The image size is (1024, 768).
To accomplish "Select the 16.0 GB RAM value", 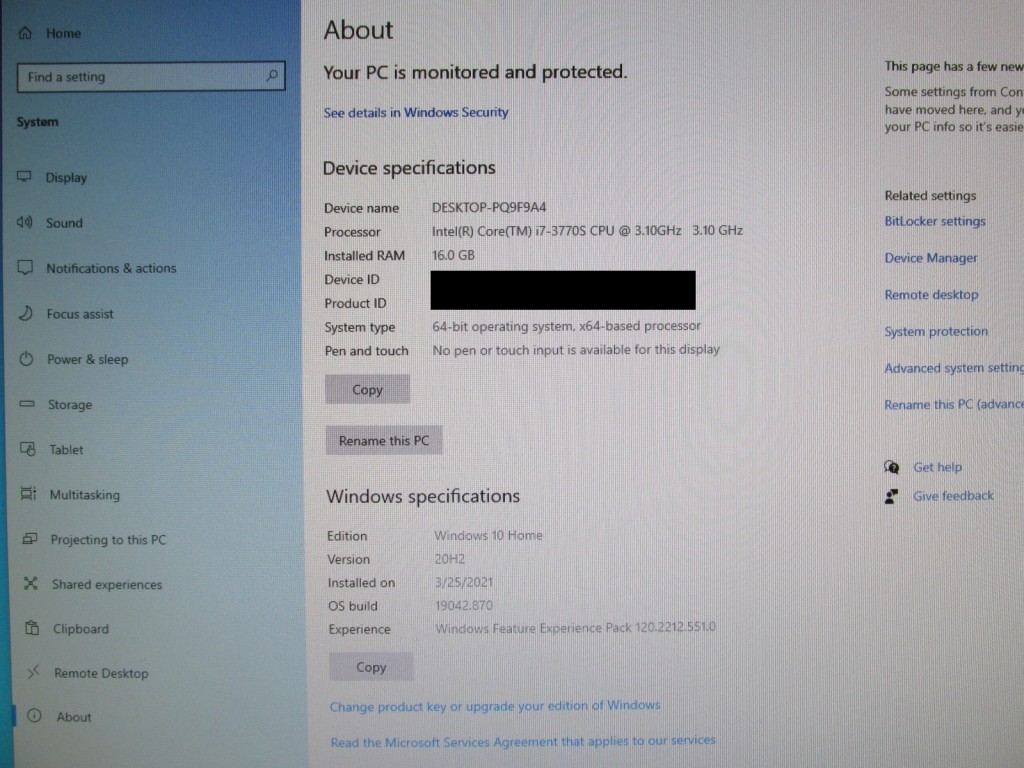I will pos(453,255).
